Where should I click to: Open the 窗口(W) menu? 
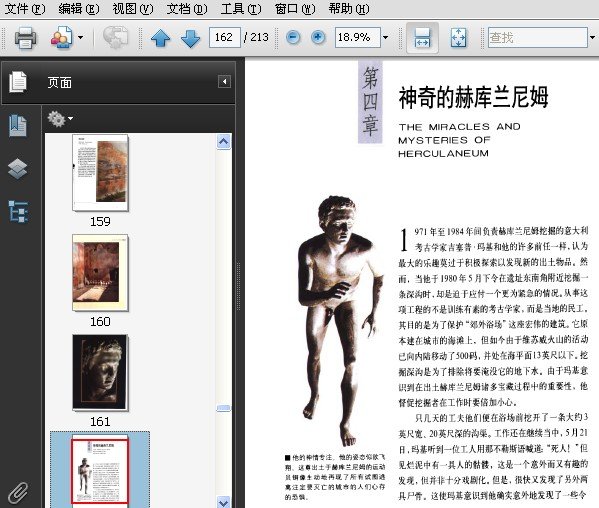click(295, 8)
